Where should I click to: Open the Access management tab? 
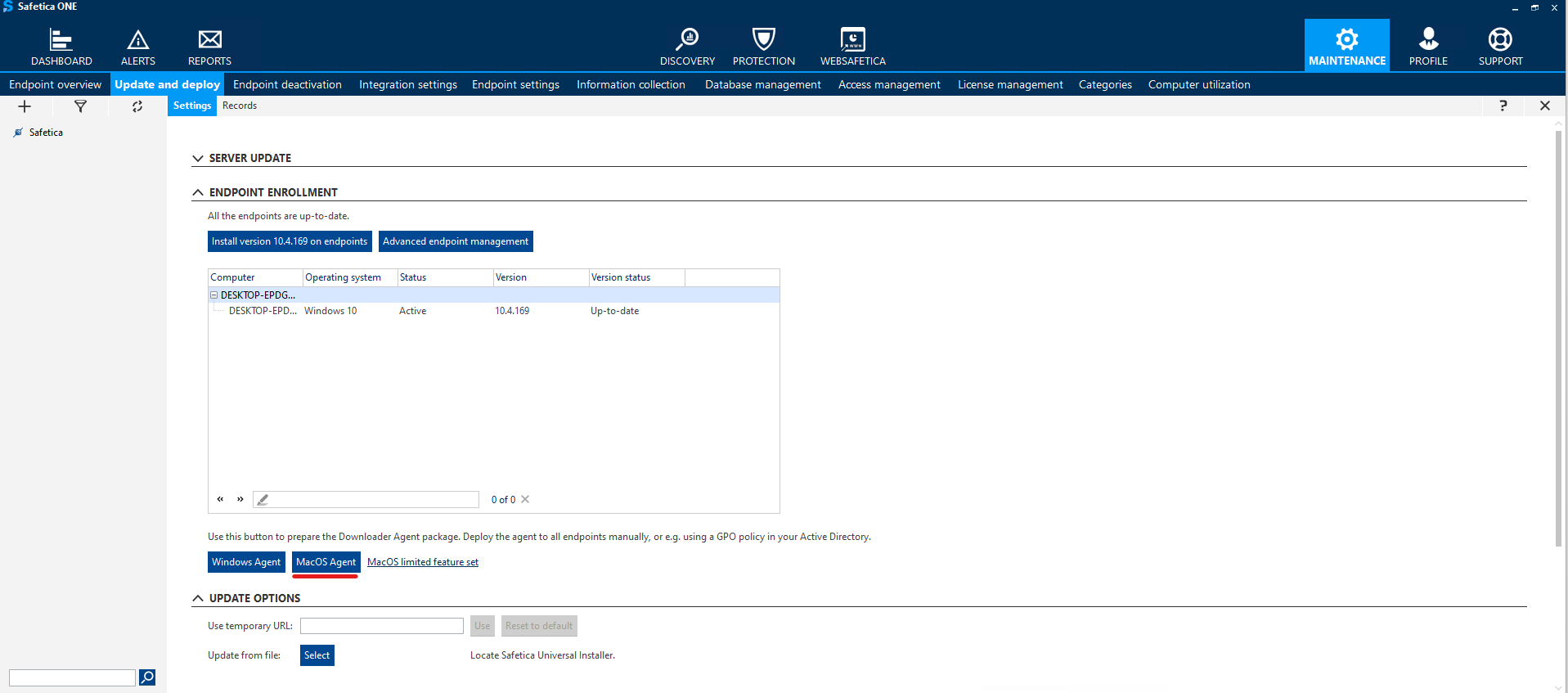click(x=889, y=84)
